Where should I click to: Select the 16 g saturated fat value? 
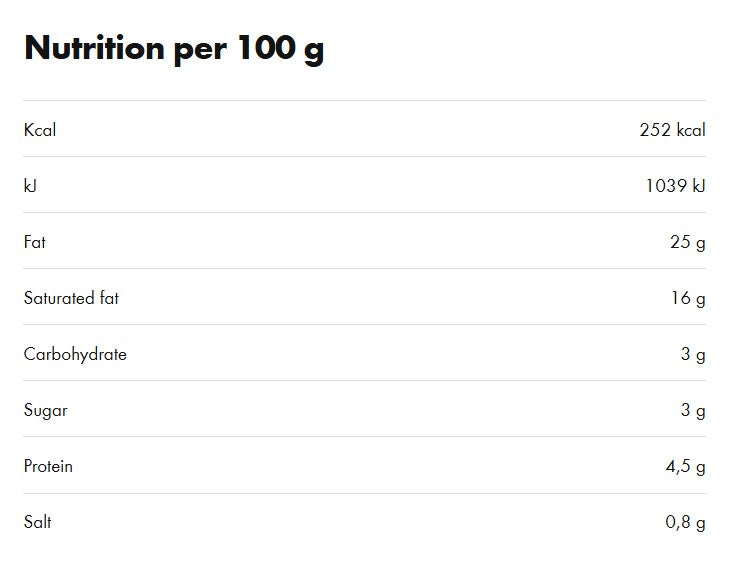tap(688, 298)
